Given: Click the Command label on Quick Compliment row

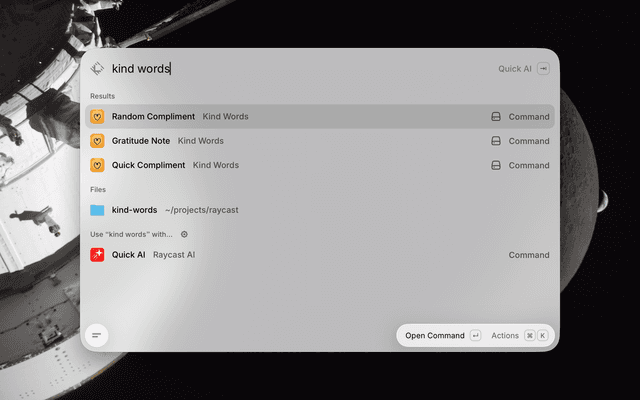Looking at the screenshot, I should 529,165.
